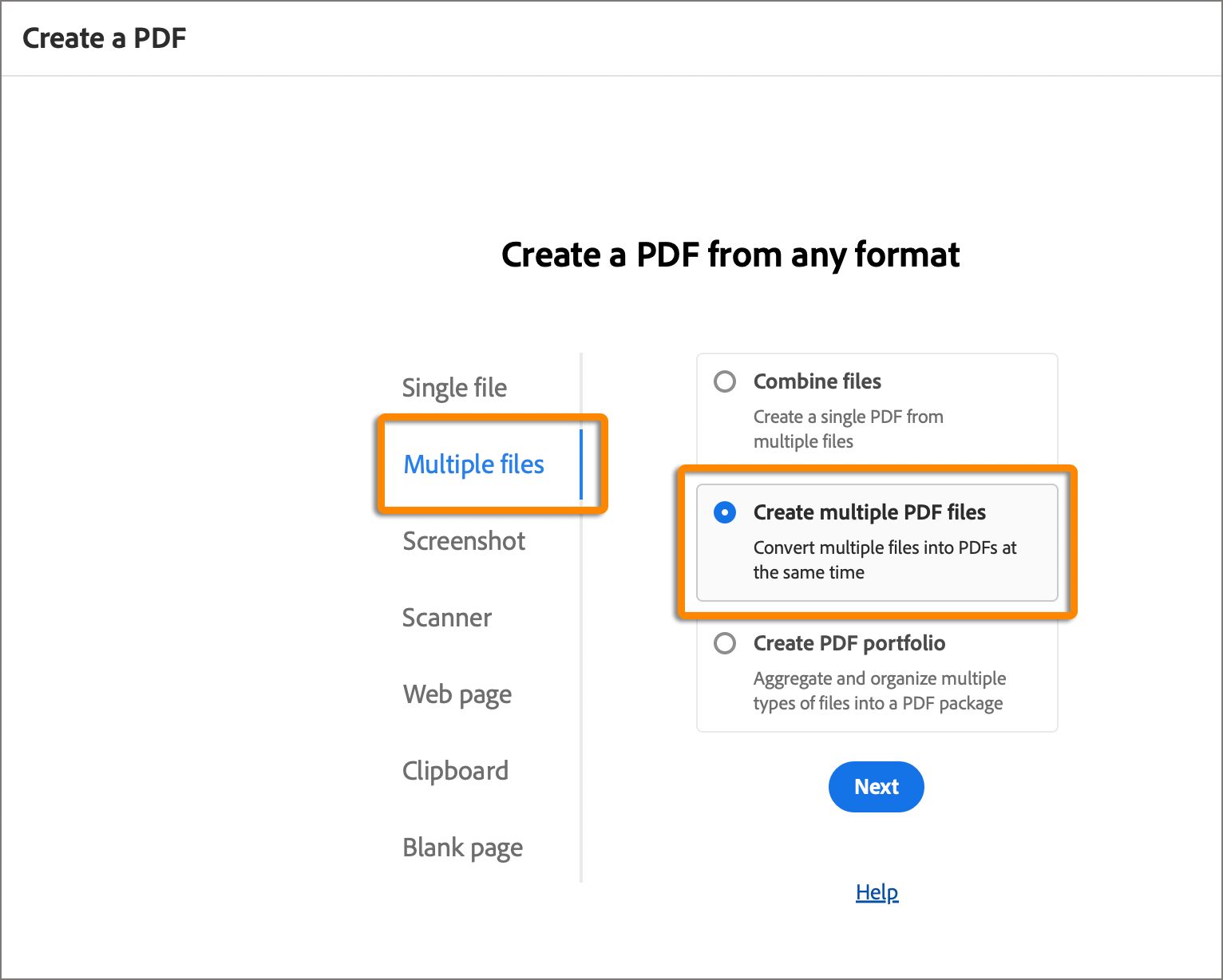Click the Multiple files highlighted sidebar entry
Image resolution: width=1223 pixels, height=980 pixels.
(473, 464)
